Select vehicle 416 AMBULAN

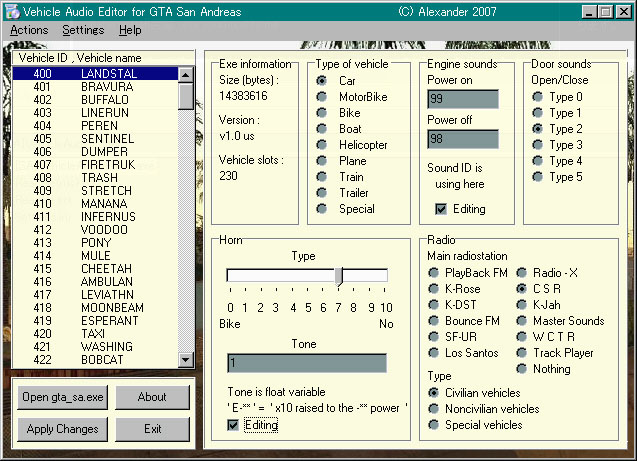[95, 281]
